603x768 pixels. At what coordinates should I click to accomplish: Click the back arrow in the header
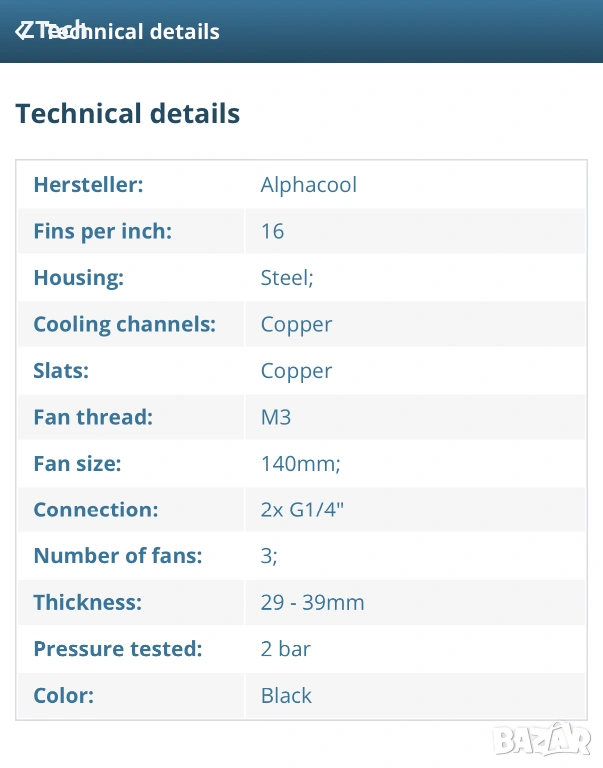(24, 31)
